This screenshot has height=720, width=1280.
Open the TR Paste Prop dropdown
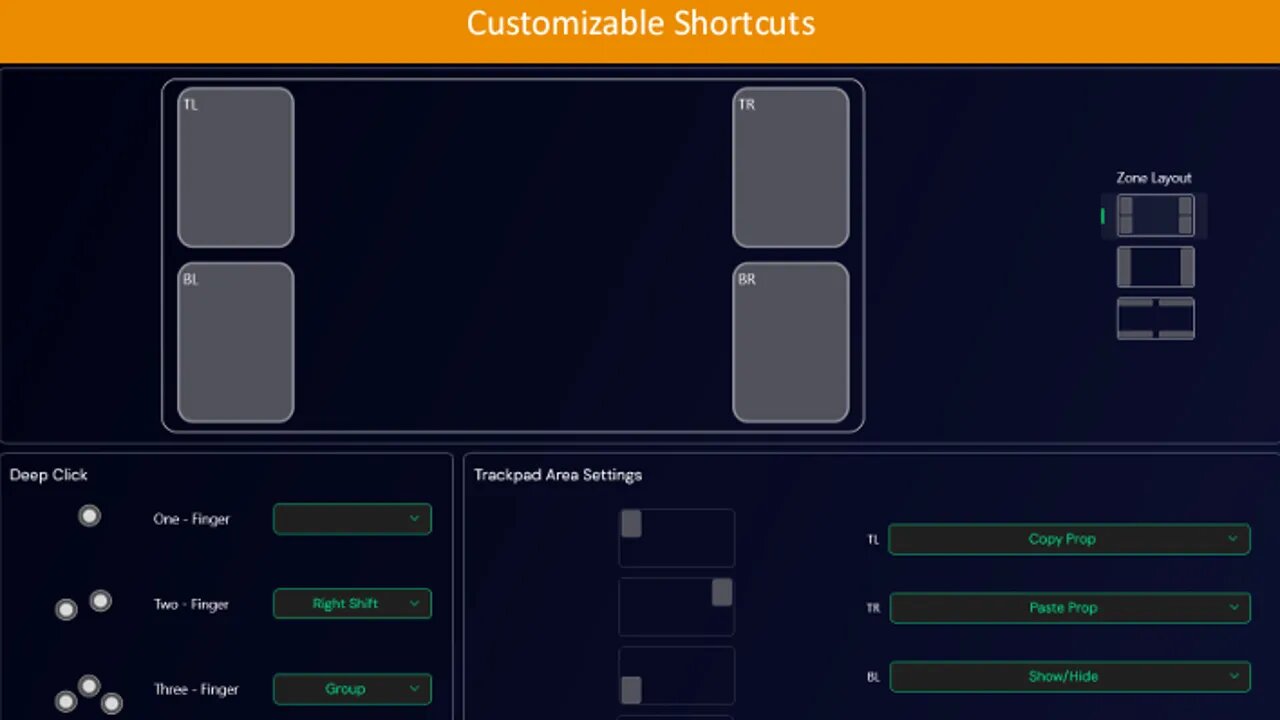pos(1069,608)
